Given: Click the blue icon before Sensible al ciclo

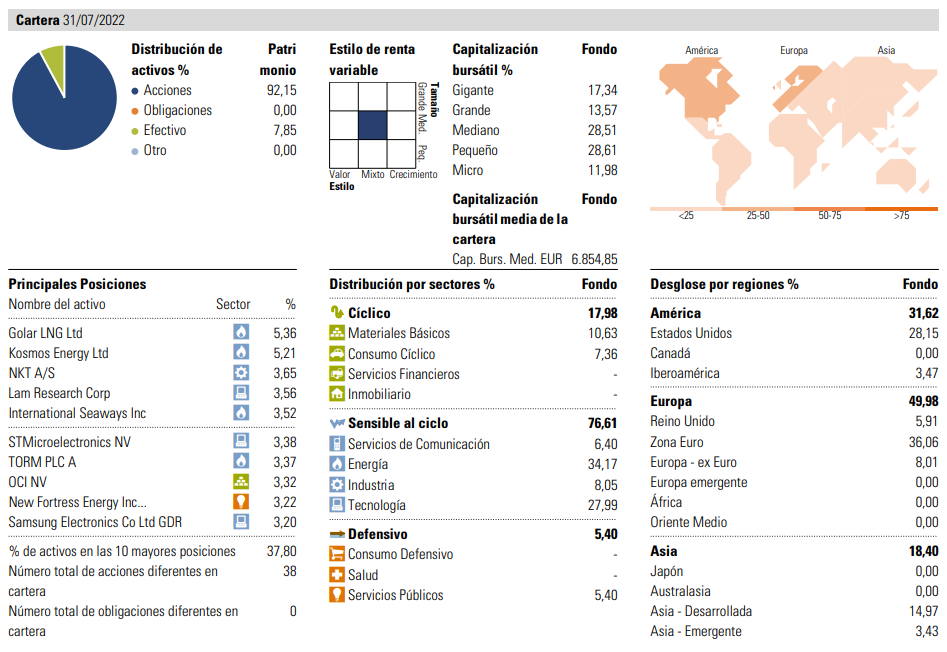Looking at the screenshot, I should (x=337, y=423).
